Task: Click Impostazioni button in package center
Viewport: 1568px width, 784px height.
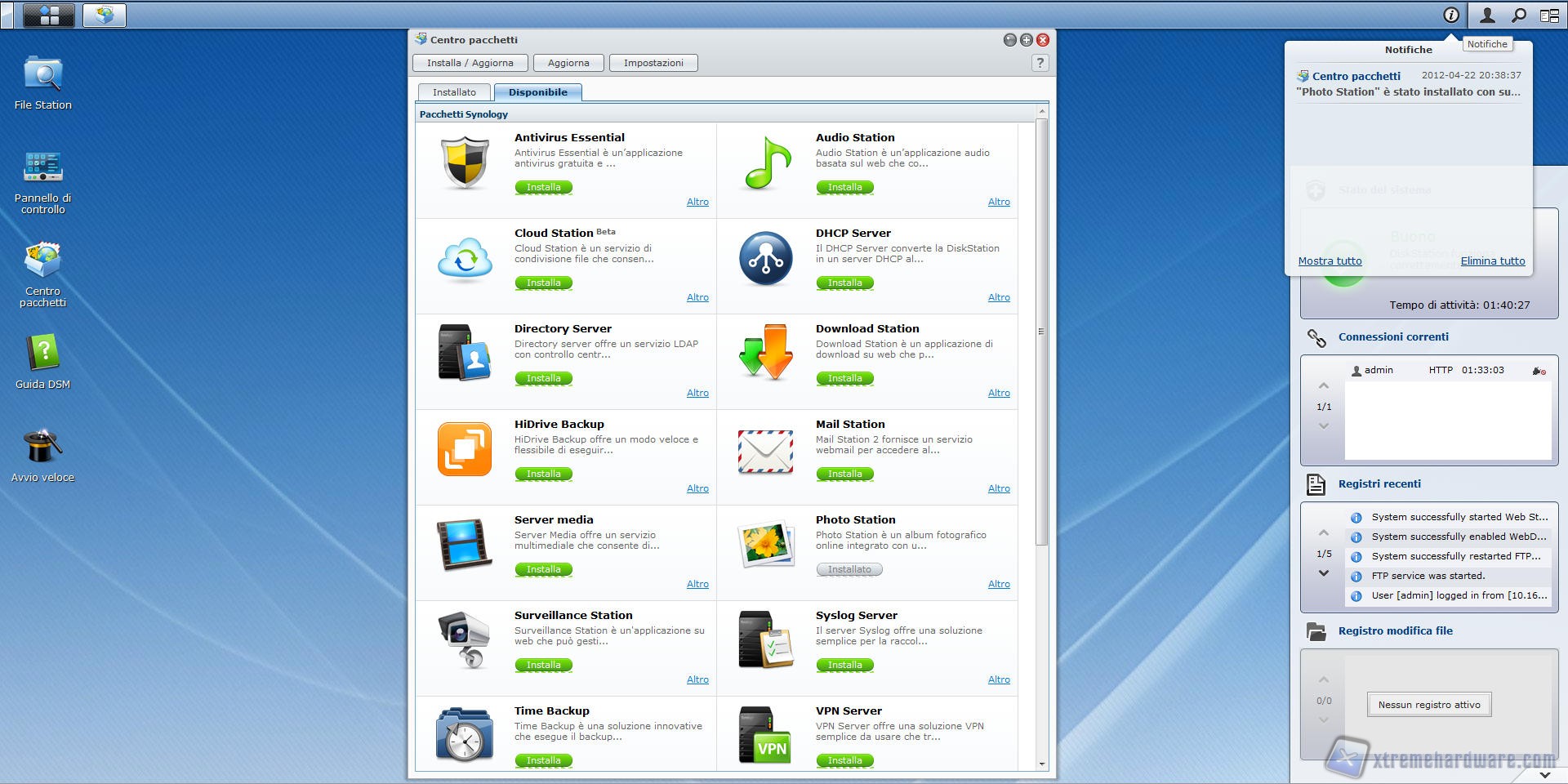Action: tap(653, 63)
